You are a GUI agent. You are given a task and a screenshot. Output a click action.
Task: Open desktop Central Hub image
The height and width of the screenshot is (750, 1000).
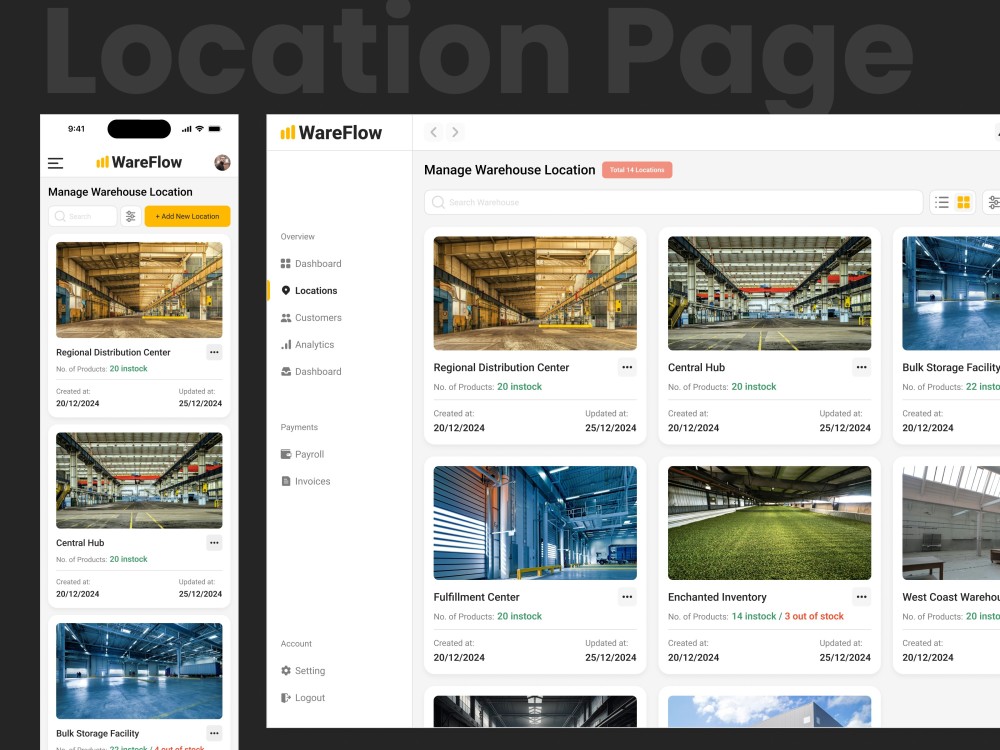(x=769, y=293)
